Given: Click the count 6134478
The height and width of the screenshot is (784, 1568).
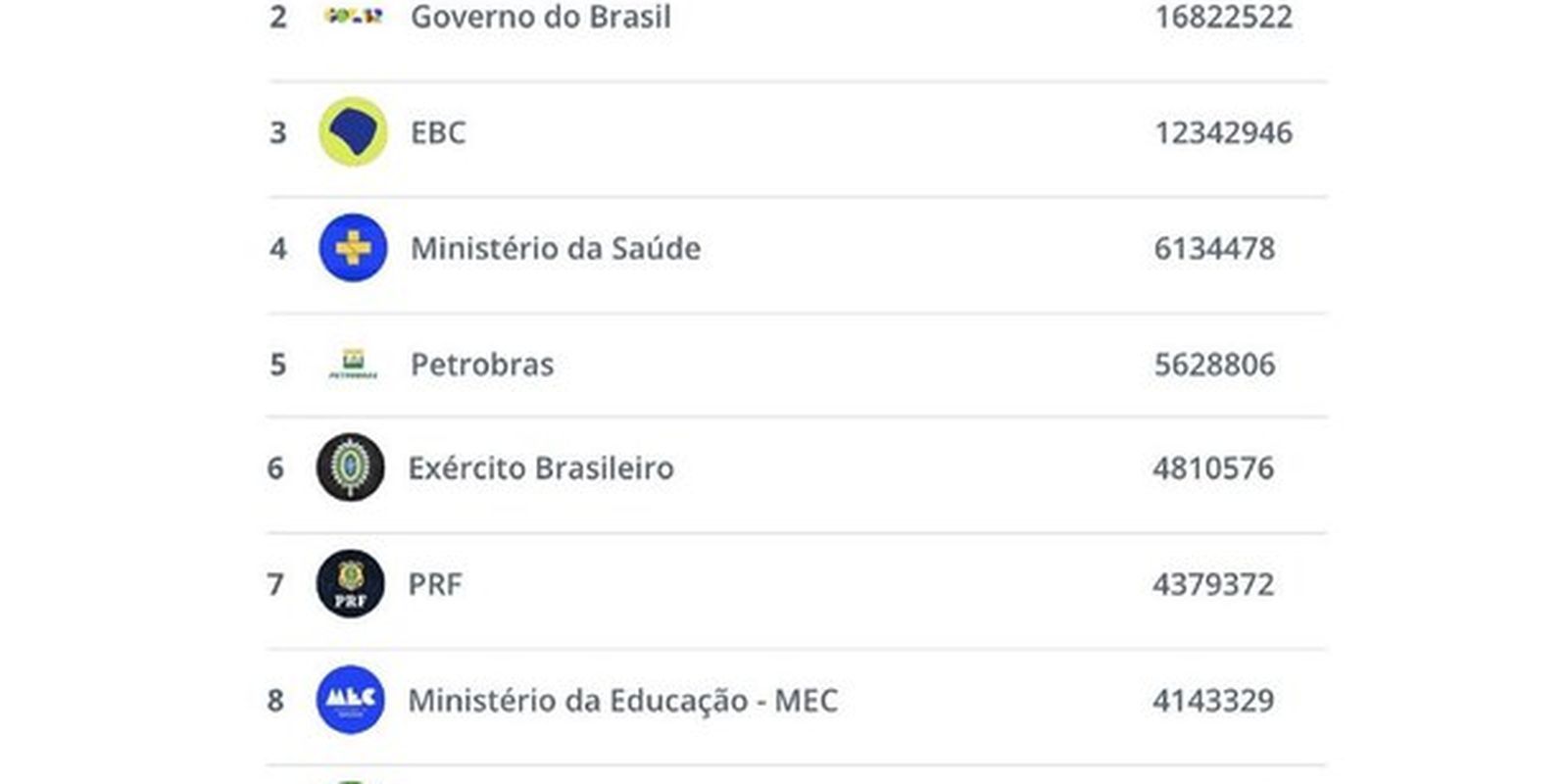Looking at the screenshot, I should (1214, 248).
